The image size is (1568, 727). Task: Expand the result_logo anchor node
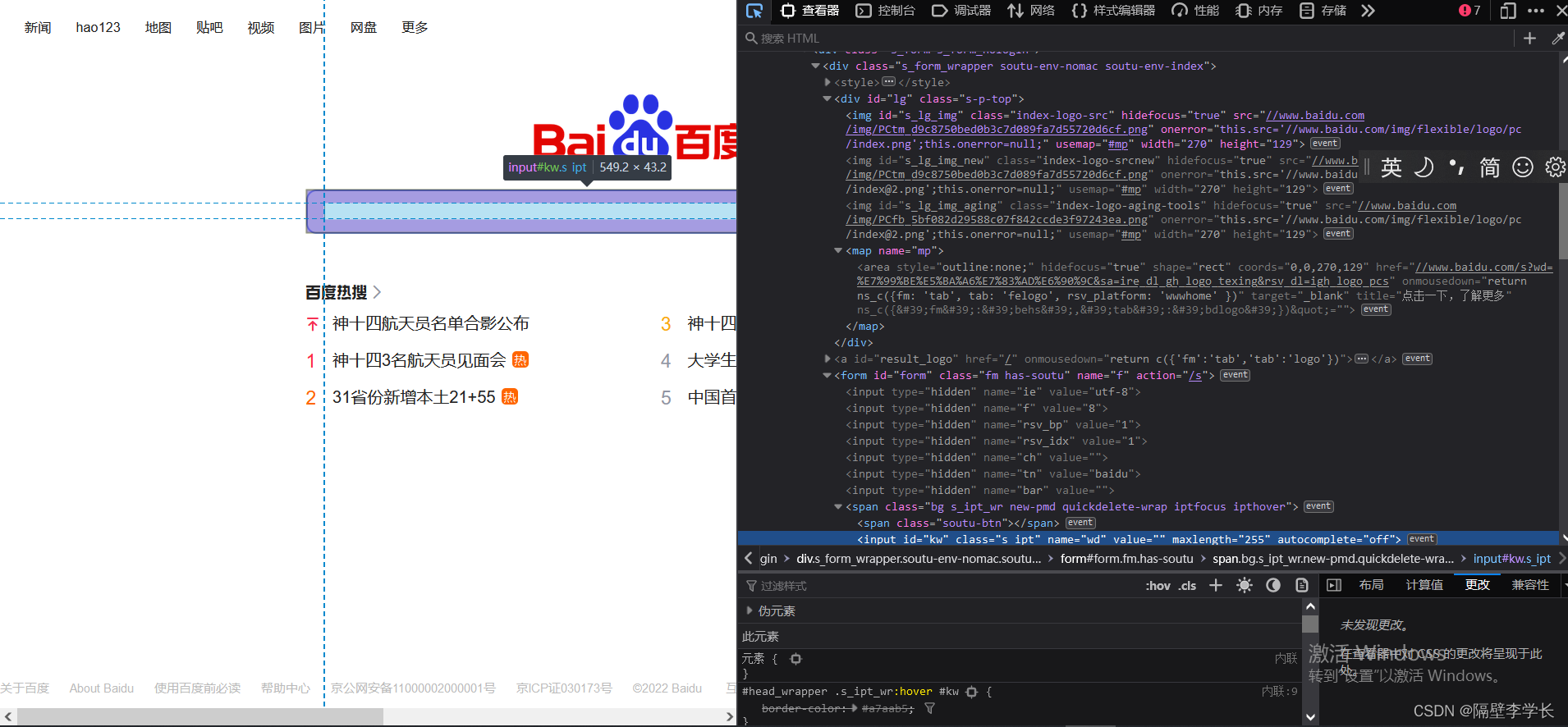click(x=828, y=359)
